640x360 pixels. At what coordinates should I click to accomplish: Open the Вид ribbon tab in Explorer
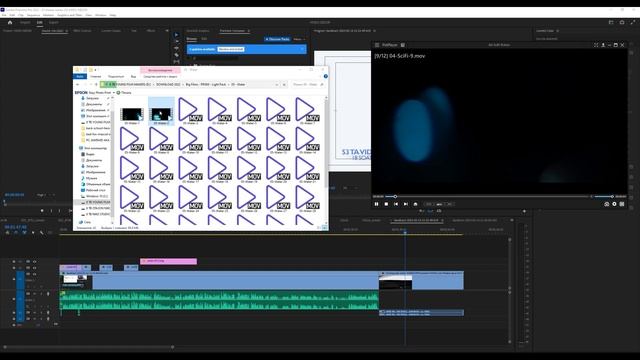tap(133, 76)
